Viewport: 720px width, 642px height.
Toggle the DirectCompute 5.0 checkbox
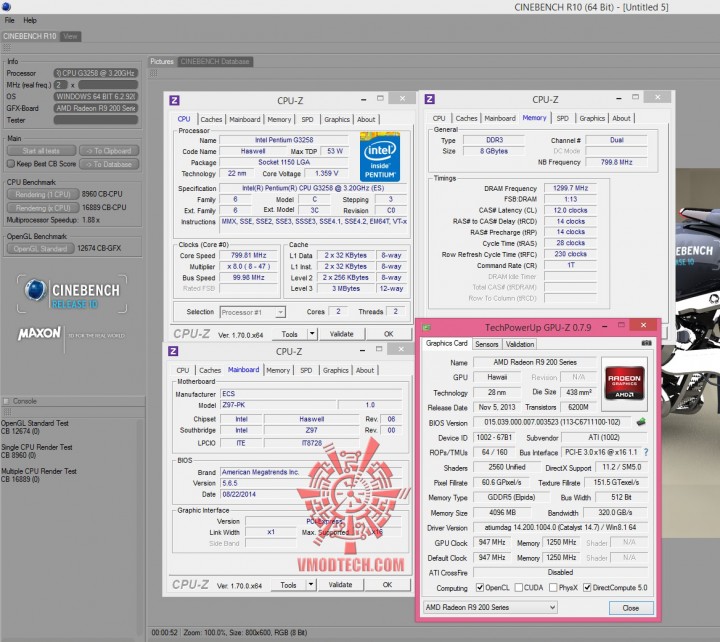click(x=587, y=587)
